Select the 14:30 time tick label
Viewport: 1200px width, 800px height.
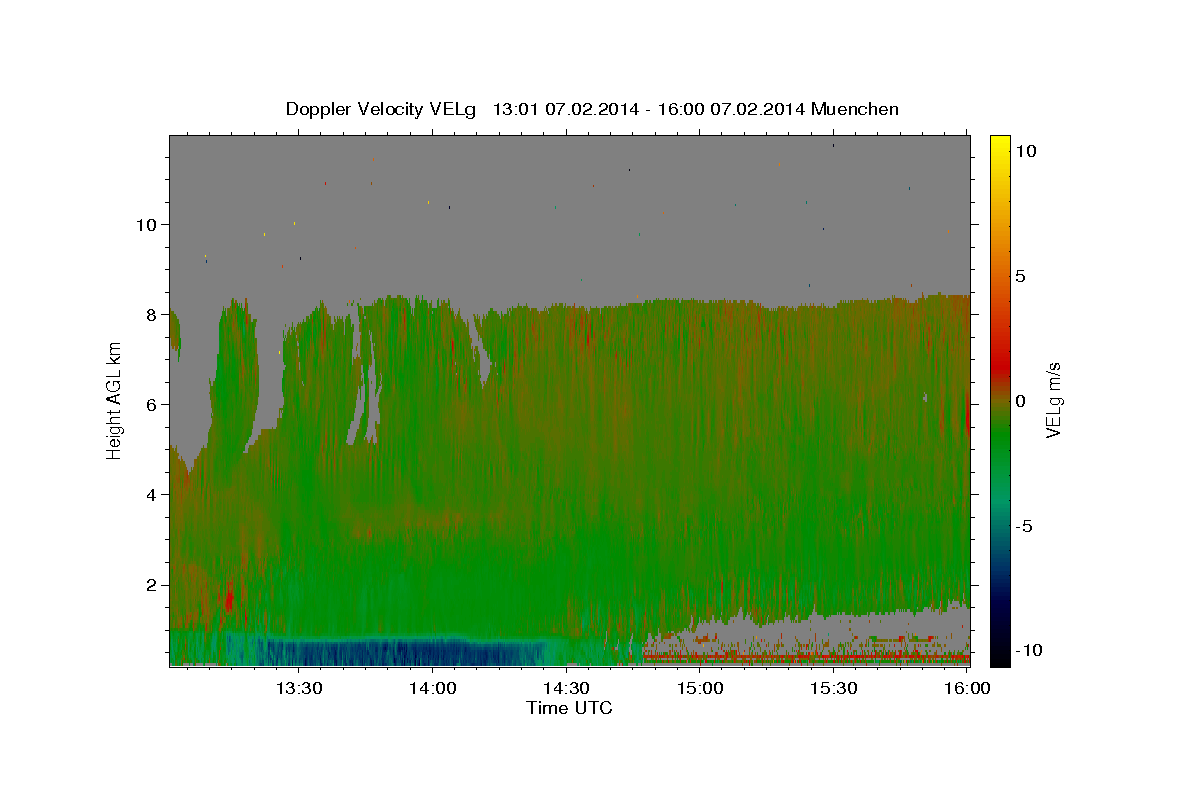[566, 689]
